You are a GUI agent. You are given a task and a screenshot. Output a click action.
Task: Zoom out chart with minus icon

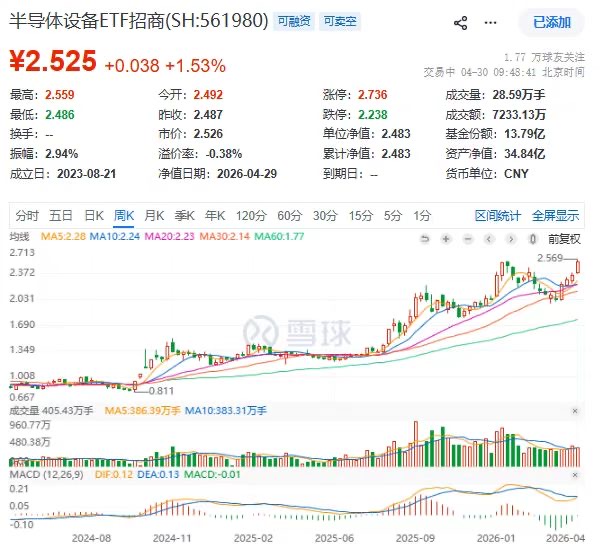(x=468, y=239)
